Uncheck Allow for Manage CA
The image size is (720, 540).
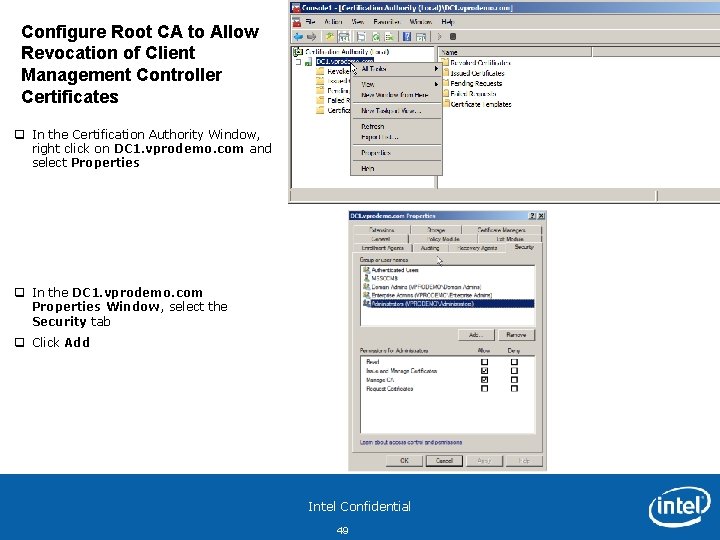coord(484,380)
